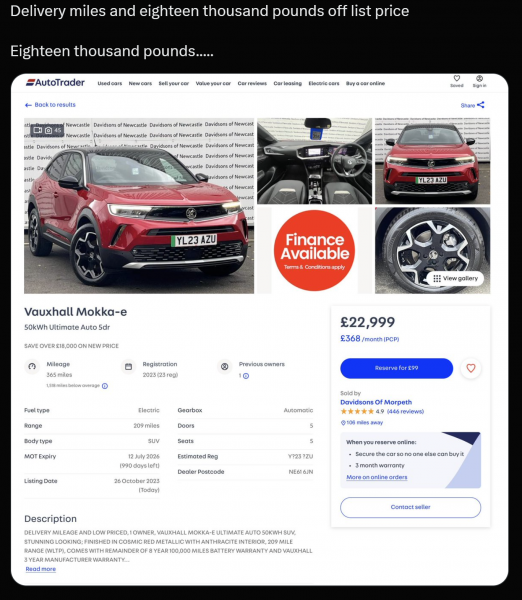Click mileage below average info icon
Viewport: 522px width, 600px height.
click(105, 386)
